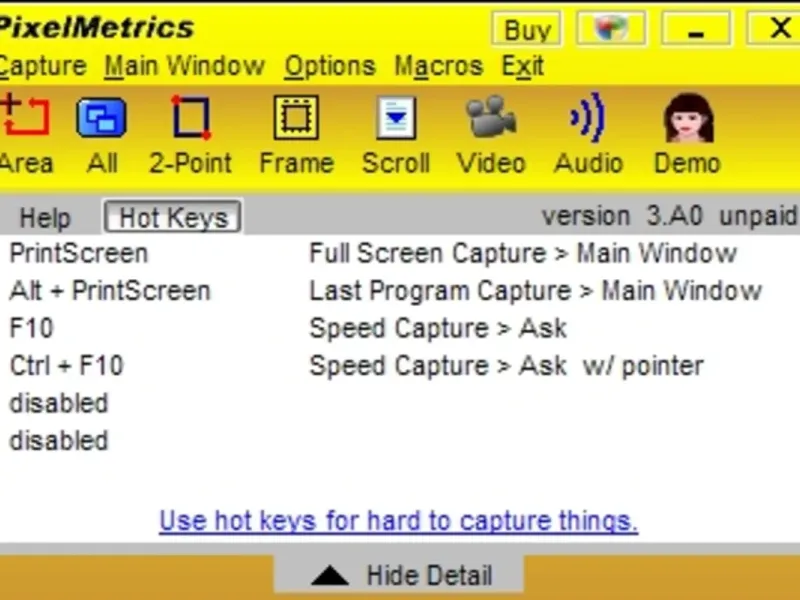
Task: Open the Capture menu
Action: [x=43, y=66]
